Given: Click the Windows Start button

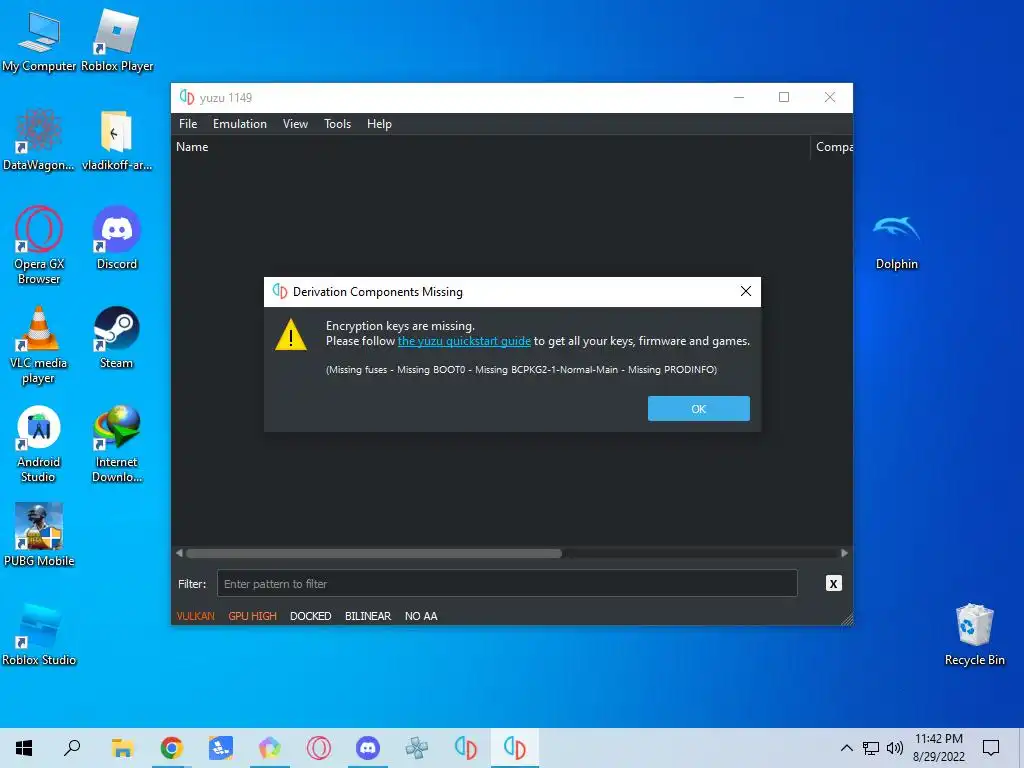Looking at the screenshot, I should pos(24,748).
